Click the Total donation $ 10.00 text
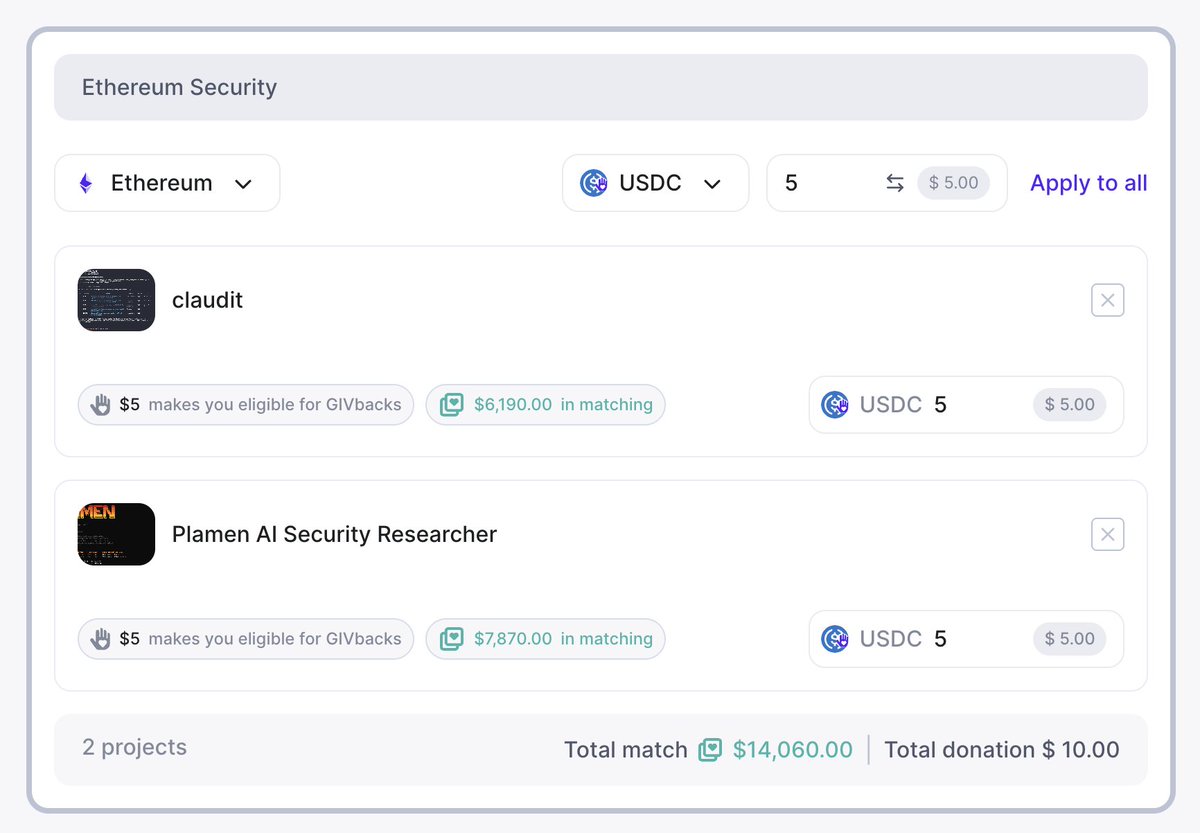 1002,750
